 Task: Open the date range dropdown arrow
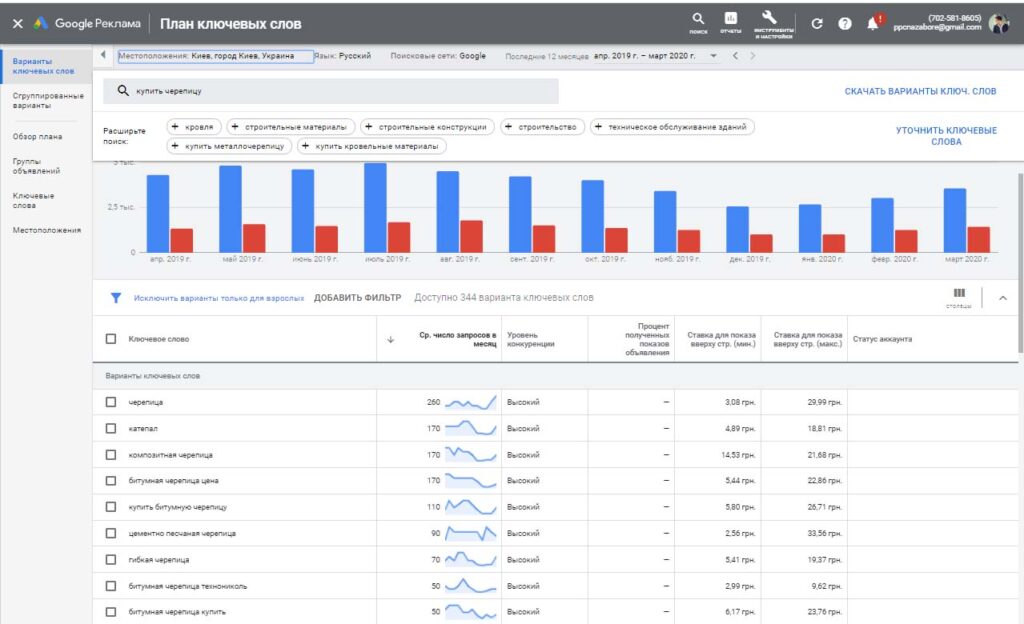714,56
